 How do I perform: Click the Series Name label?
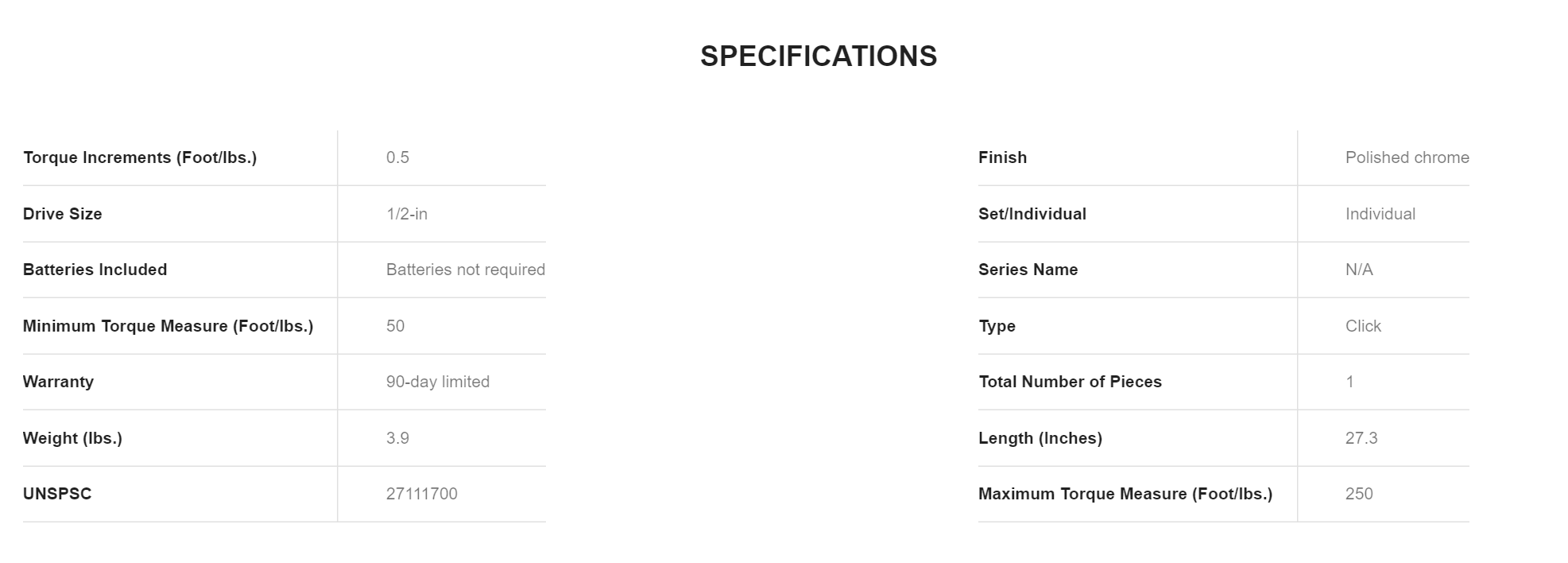(1028, 270)
